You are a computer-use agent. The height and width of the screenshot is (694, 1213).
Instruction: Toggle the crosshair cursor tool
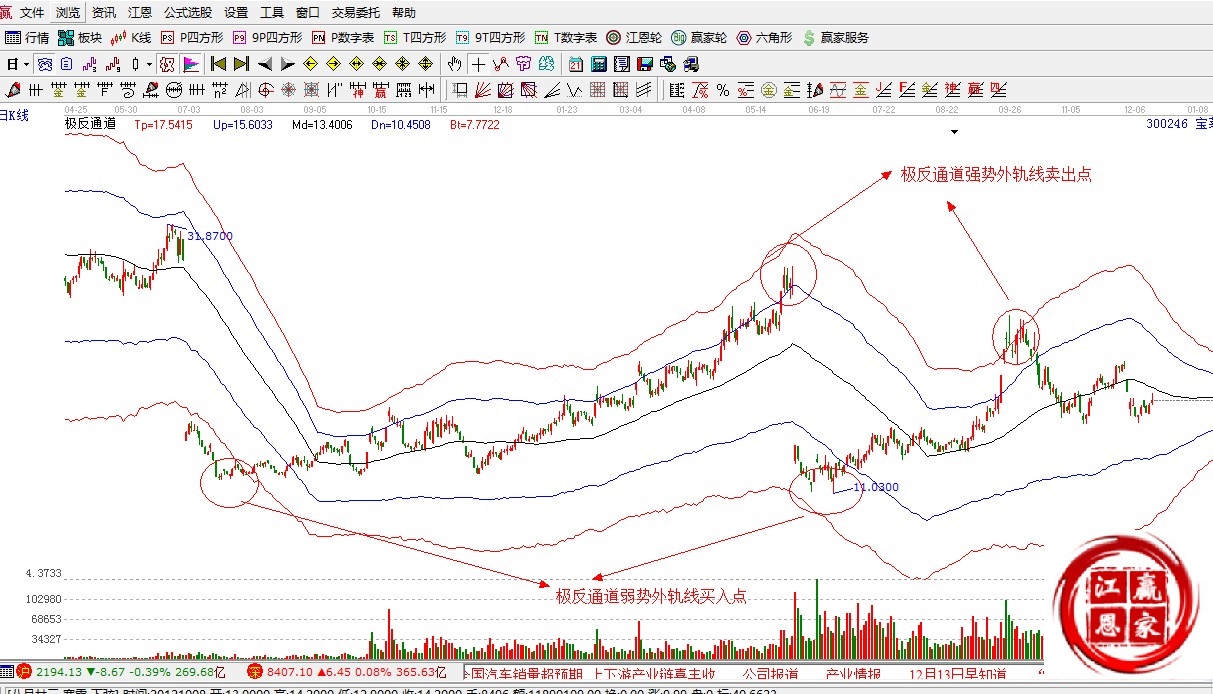coord(479,64)
